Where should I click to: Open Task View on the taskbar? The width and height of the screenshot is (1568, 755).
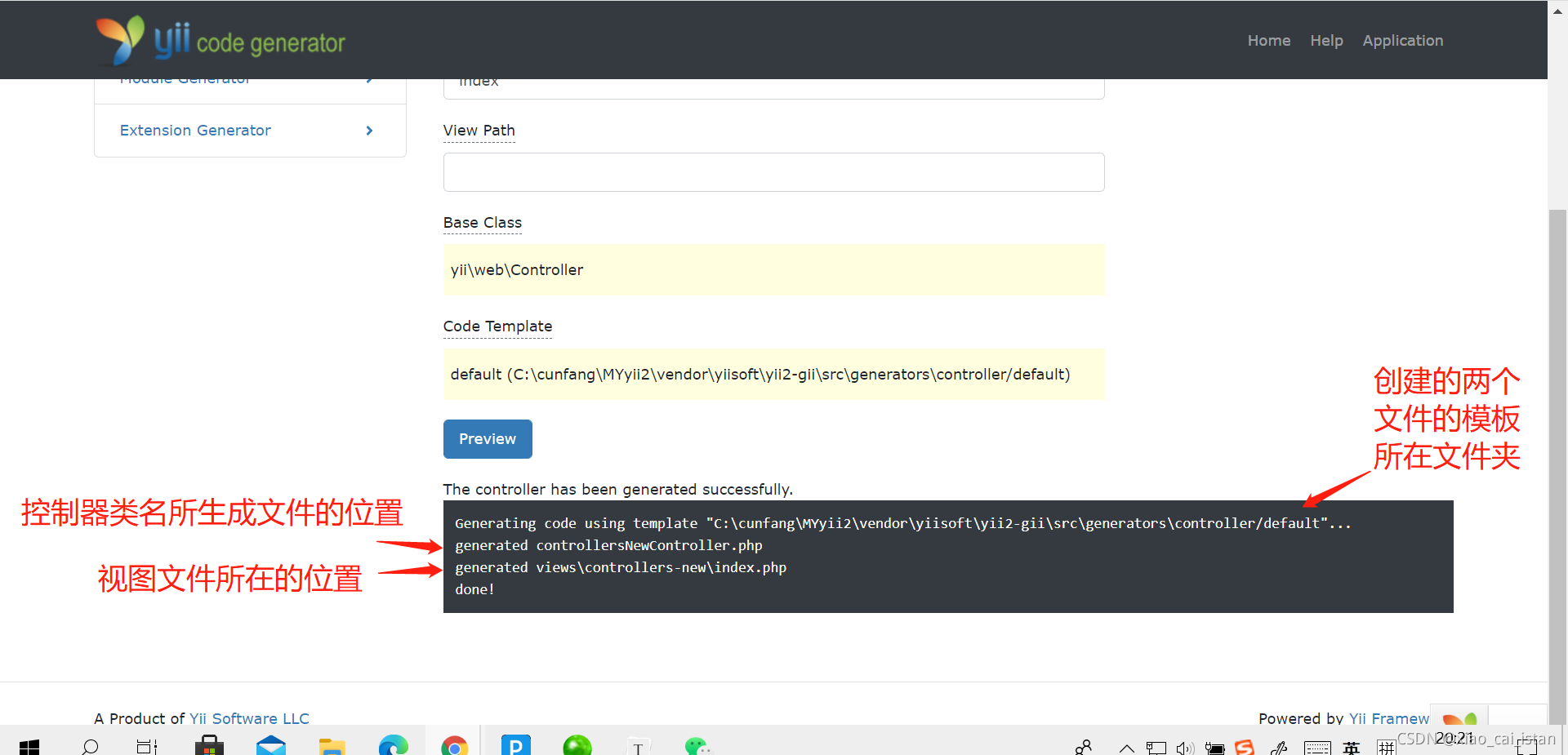click(x=147, y=746)
